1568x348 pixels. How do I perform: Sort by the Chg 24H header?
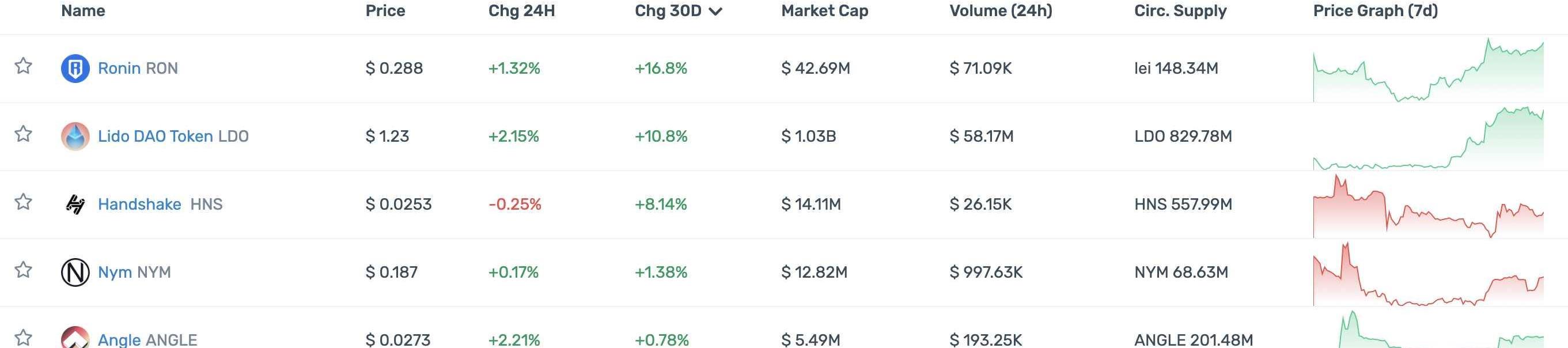point(521,11)
